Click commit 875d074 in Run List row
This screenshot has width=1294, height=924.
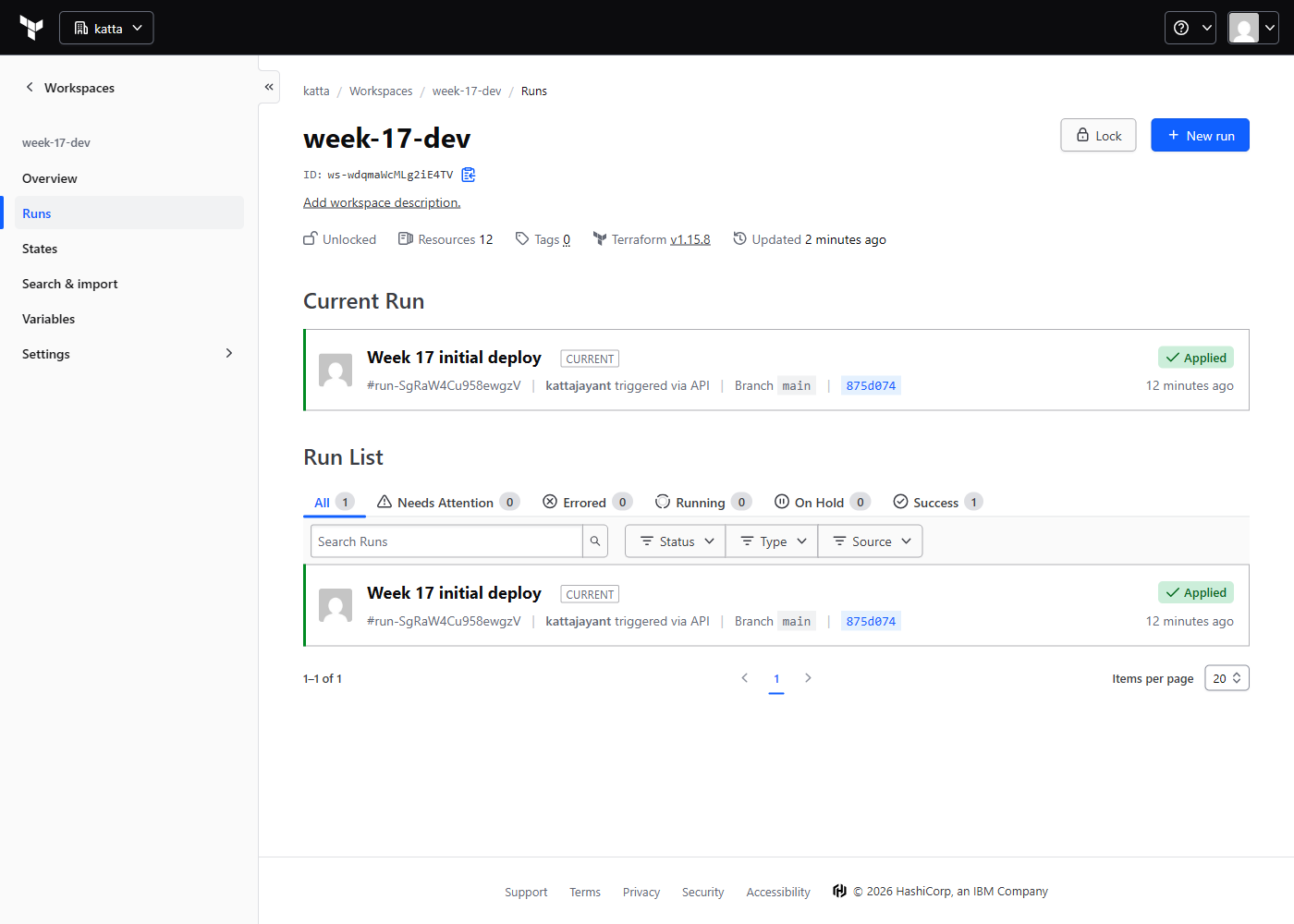tap(871, 622)
